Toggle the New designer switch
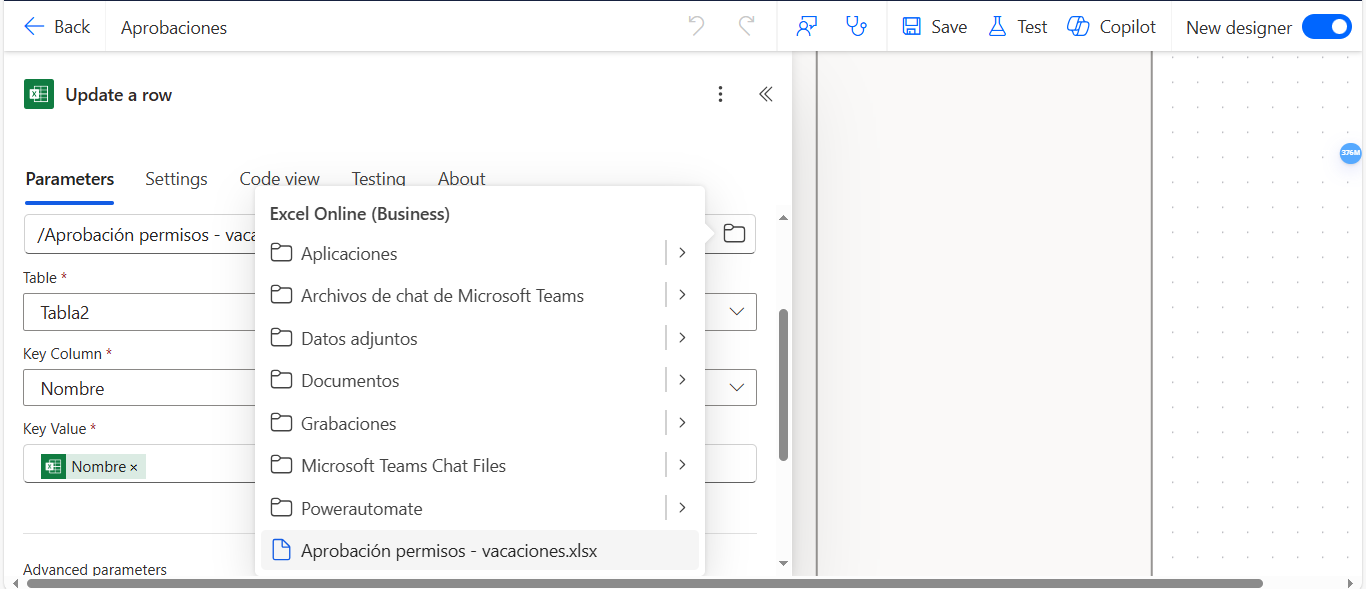 [x=1327, y=27]
